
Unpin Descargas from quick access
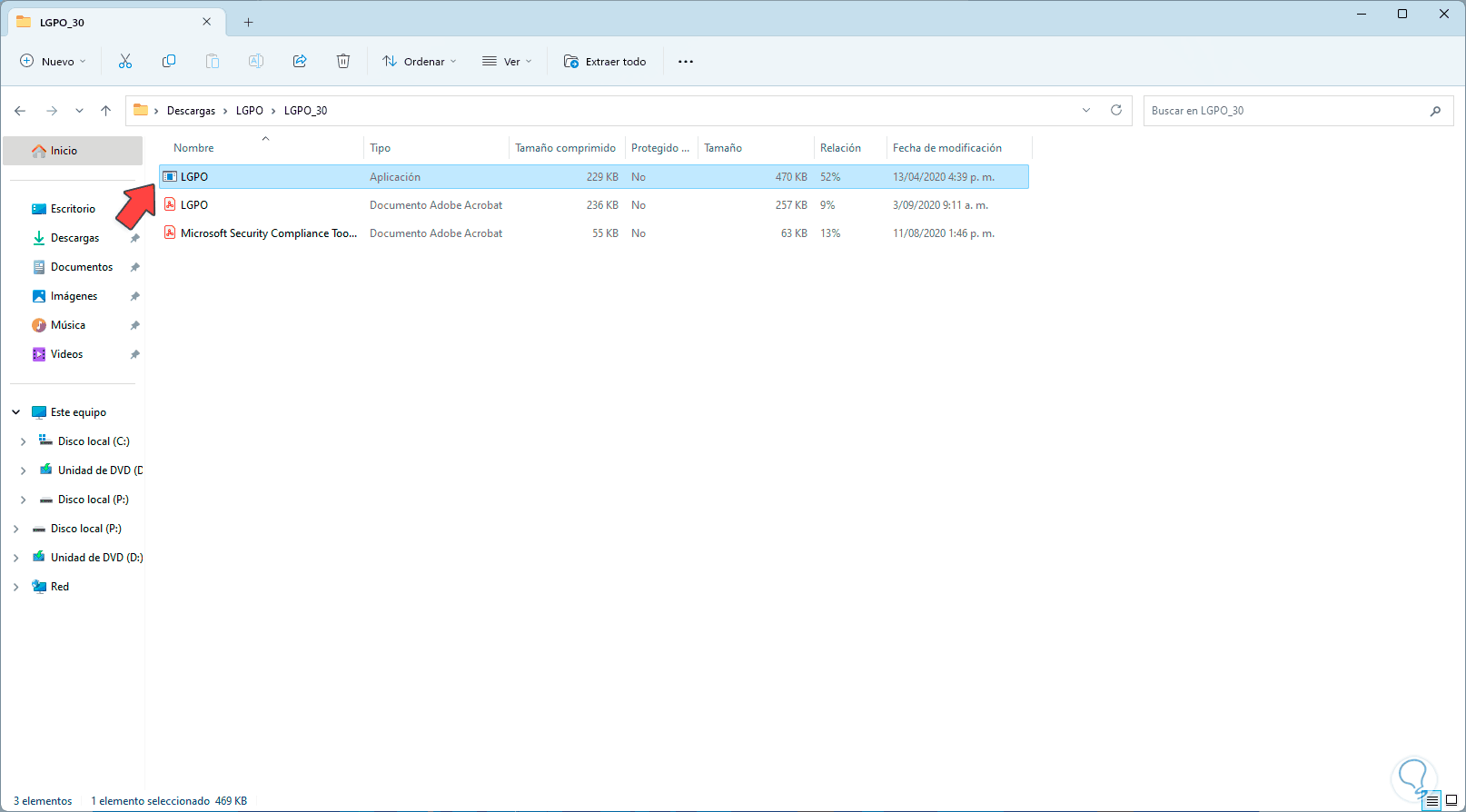[134, 238]
